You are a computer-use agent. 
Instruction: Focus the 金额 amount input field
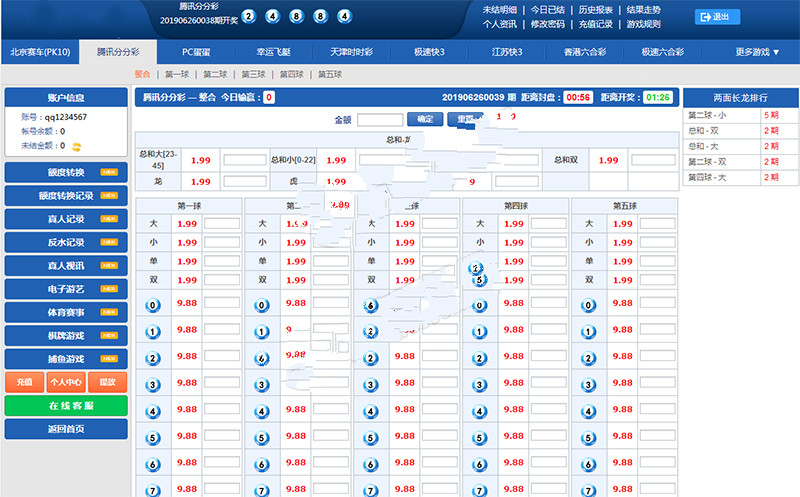tap(380, 120)
